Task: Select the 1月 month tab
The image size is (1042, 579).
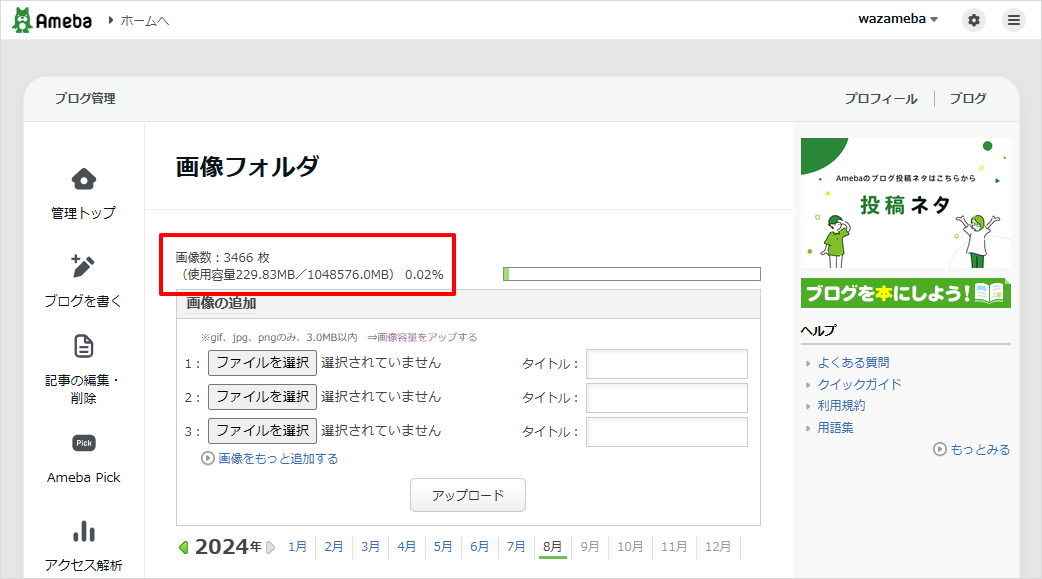Action: point(297,546)
